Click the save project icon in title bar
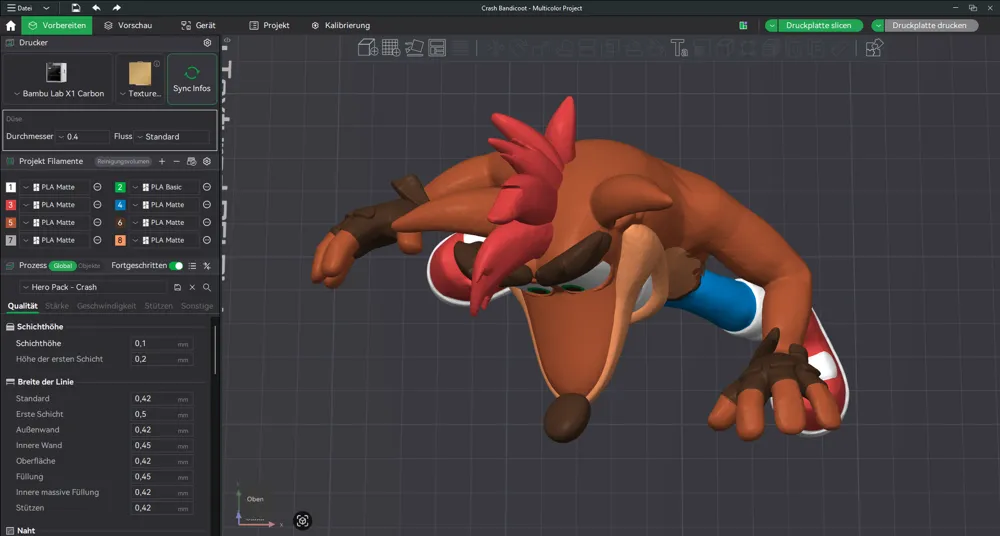This screenshot has width=1000, height=536. 76,8
